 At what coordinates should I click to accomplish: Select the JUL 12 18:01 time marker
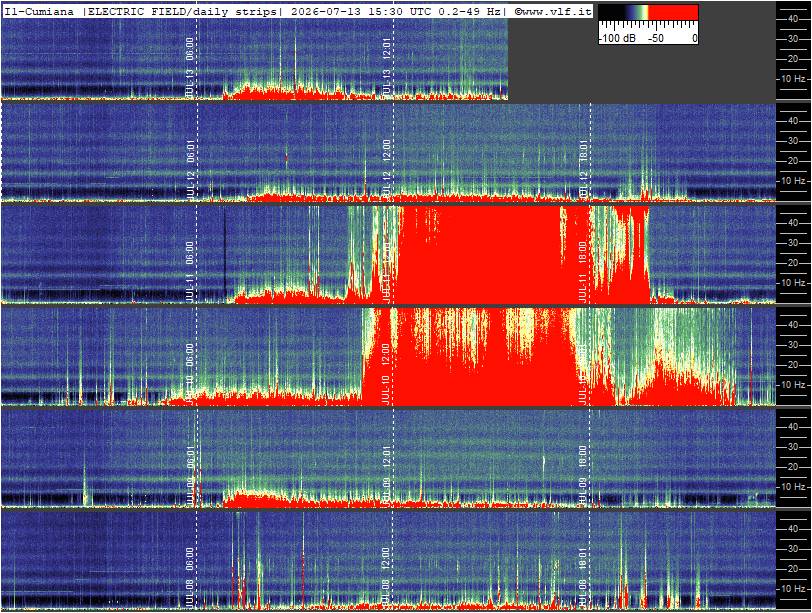coord(583,169)
